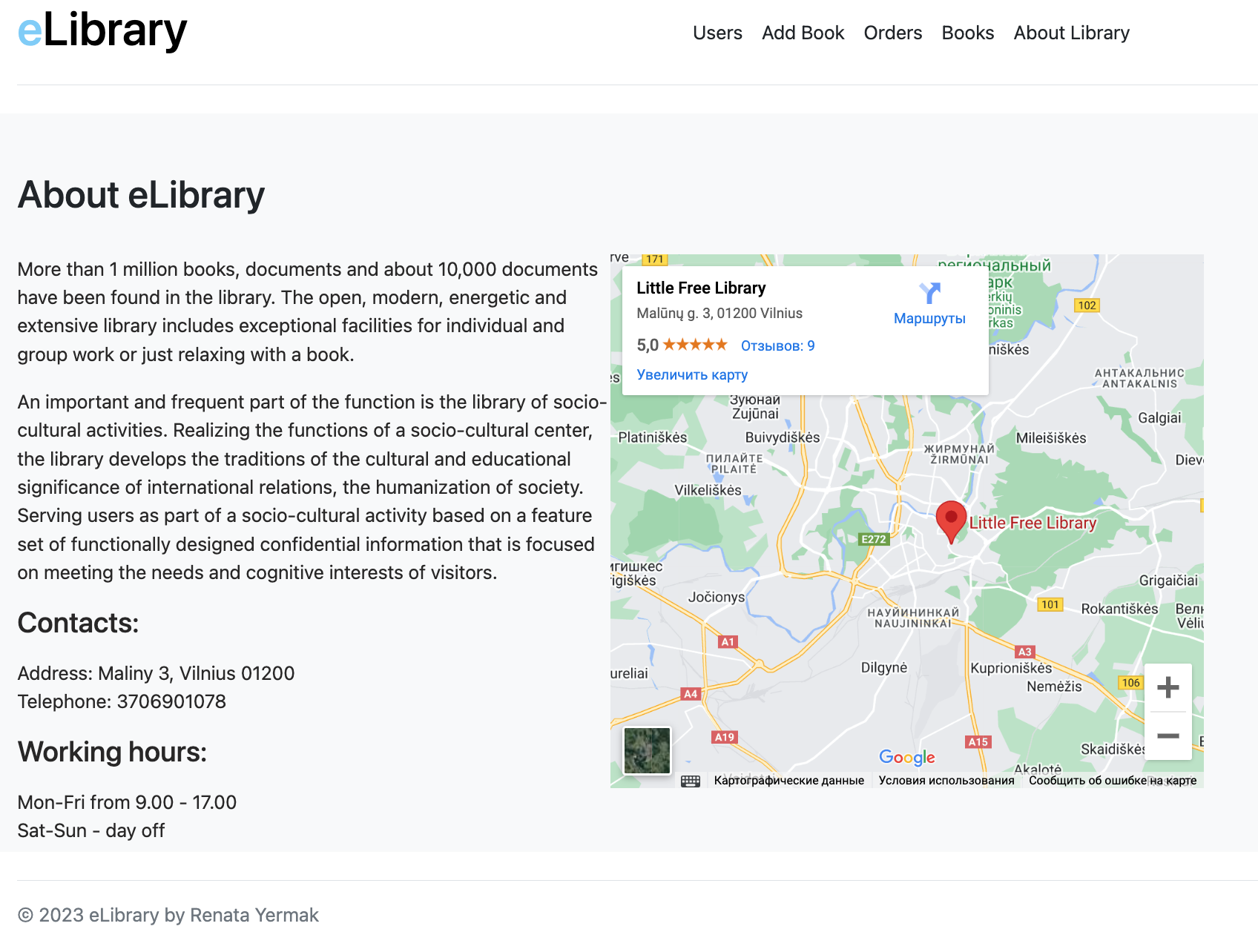Open the About Library page

click(1071, 33)
